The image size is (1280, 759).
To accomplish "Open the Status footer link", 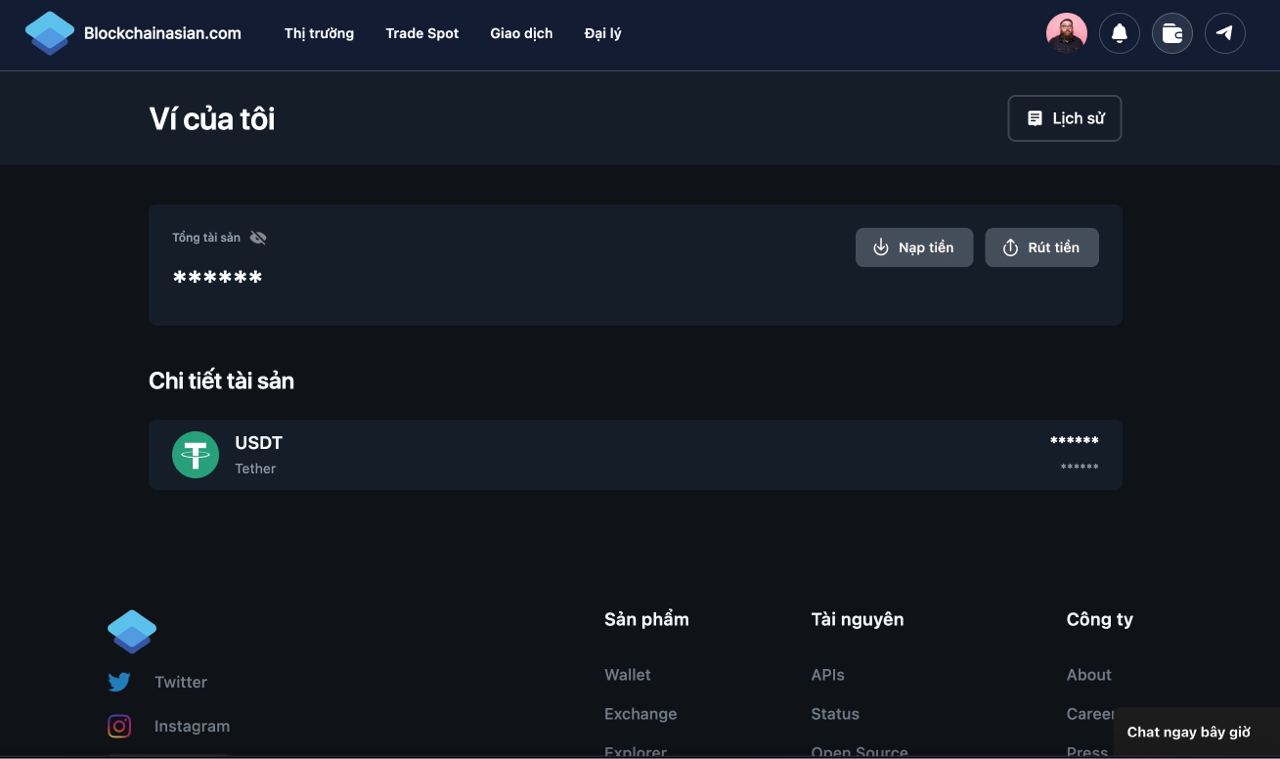I will 835,714.
